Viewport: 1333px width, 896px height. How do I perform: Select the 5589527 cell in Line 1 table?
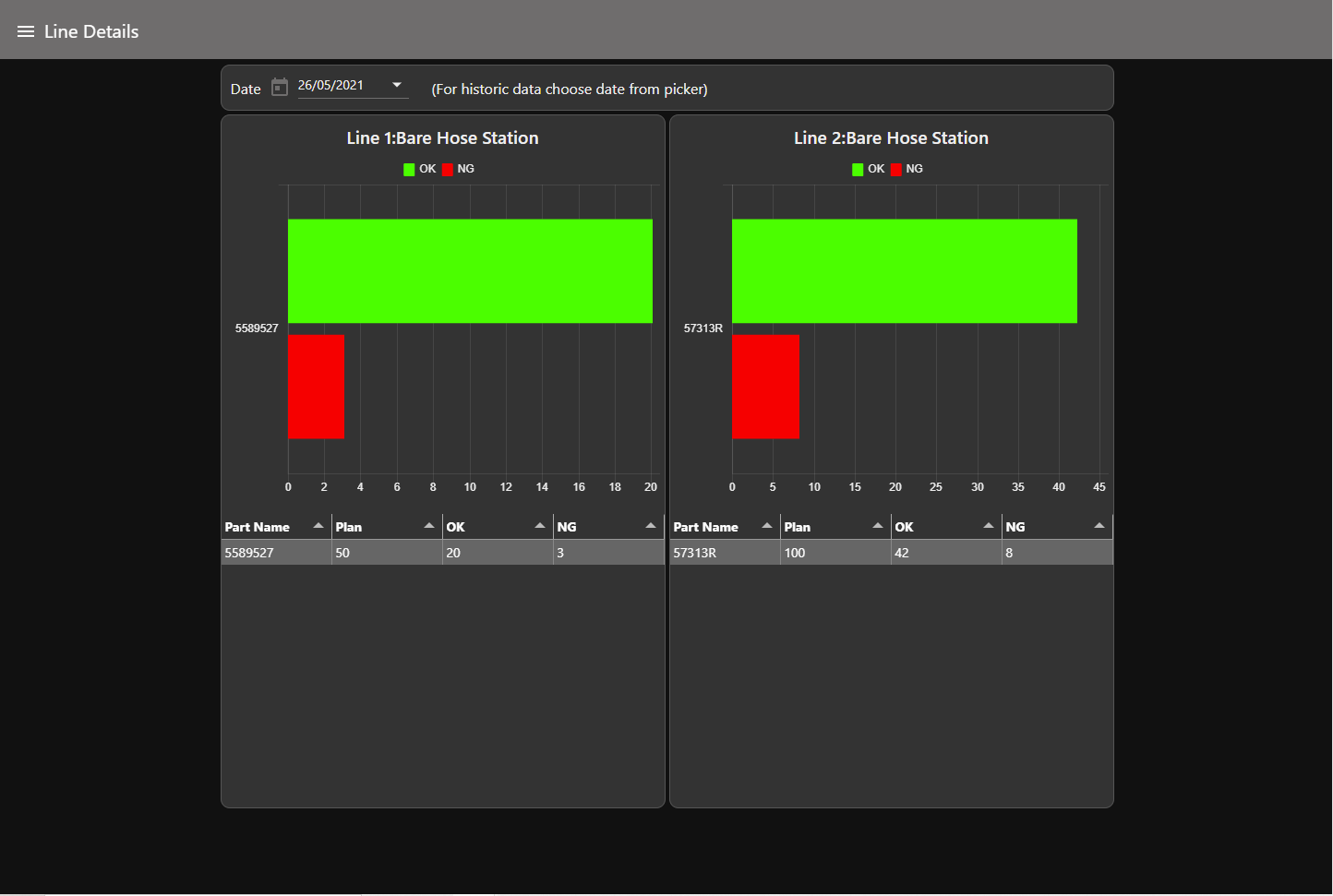pyautogui.click(x=276, y=553)
